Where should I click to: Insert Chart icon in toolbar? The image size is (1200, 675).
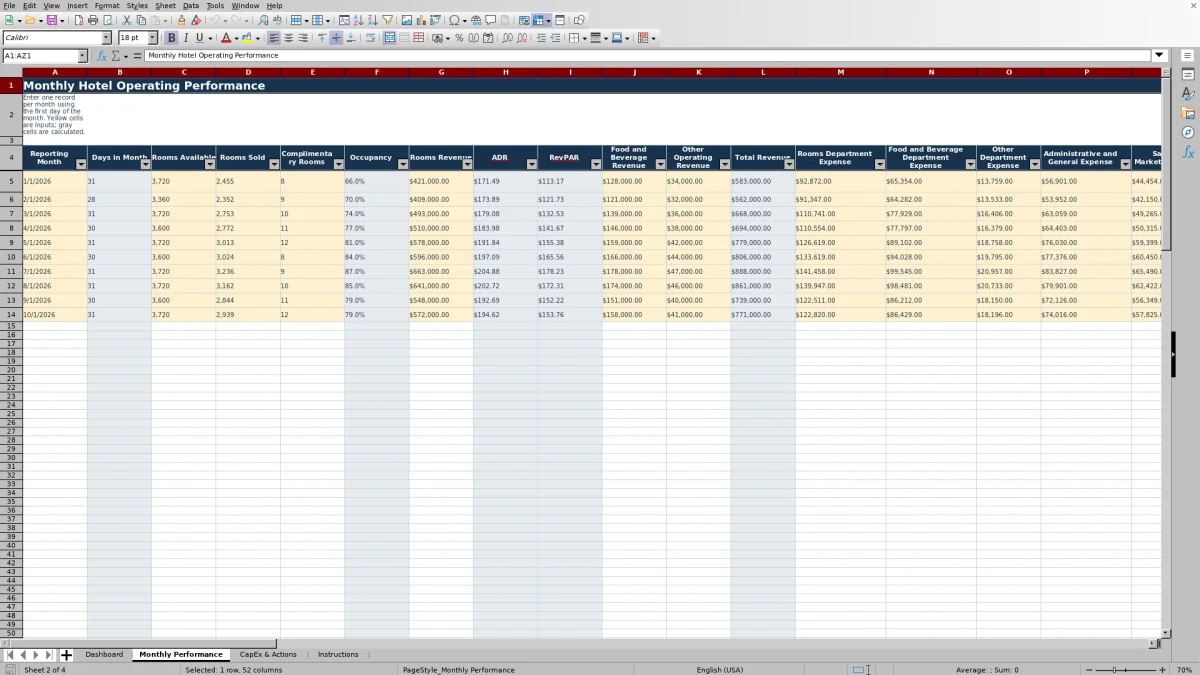pos(421,20)
